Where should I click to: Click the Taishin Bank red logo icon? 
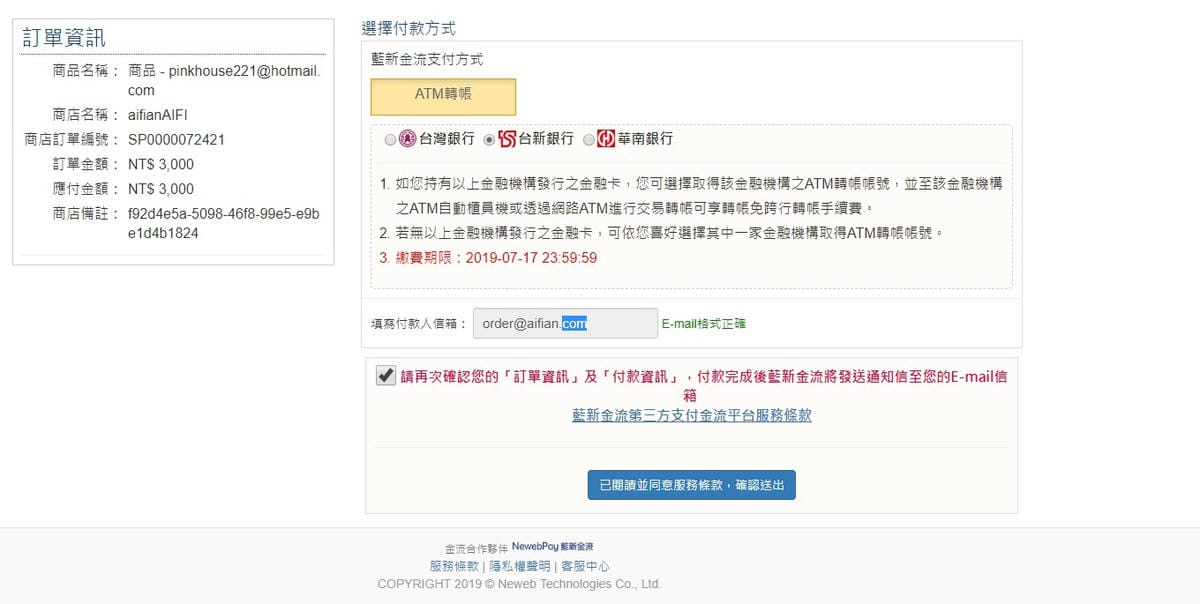pos(507,139)
